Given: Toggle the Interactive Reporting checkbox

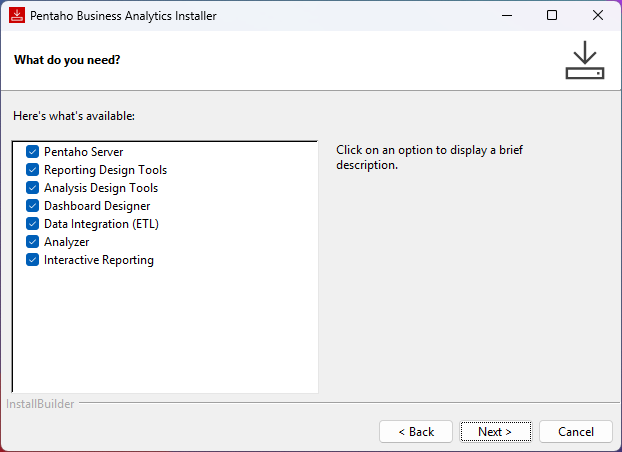Looking at the screenshot, I should [x=32, y=260].
